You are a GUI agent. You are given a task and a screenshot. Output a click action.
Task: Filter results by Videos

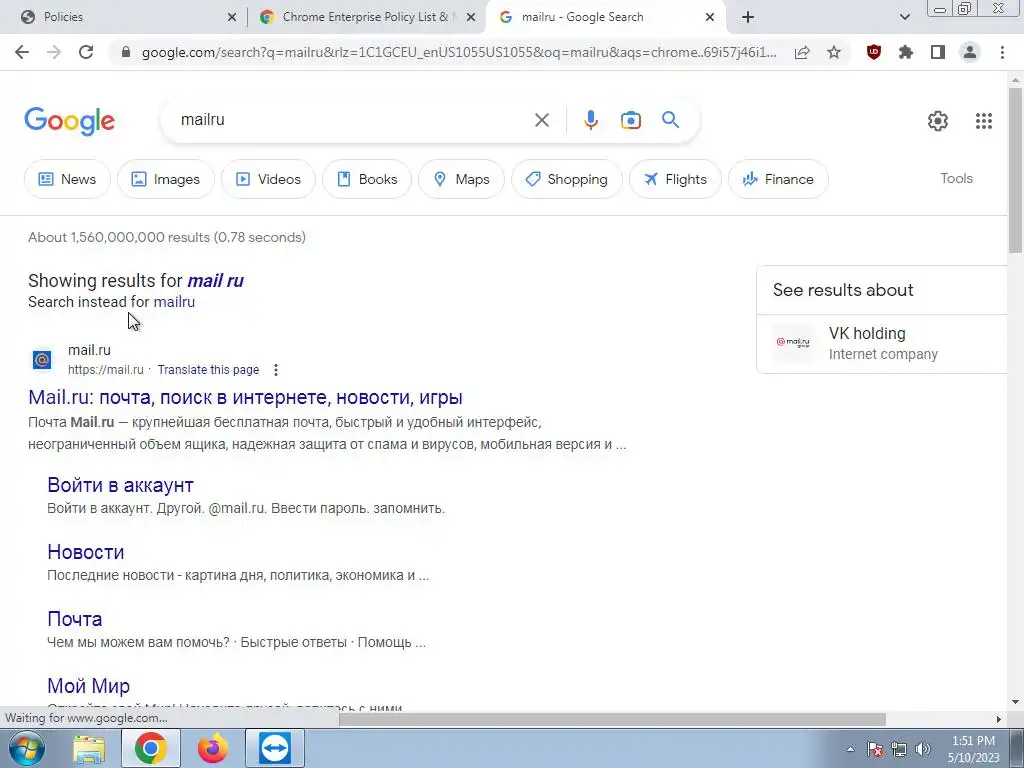(x=268, y=179)
